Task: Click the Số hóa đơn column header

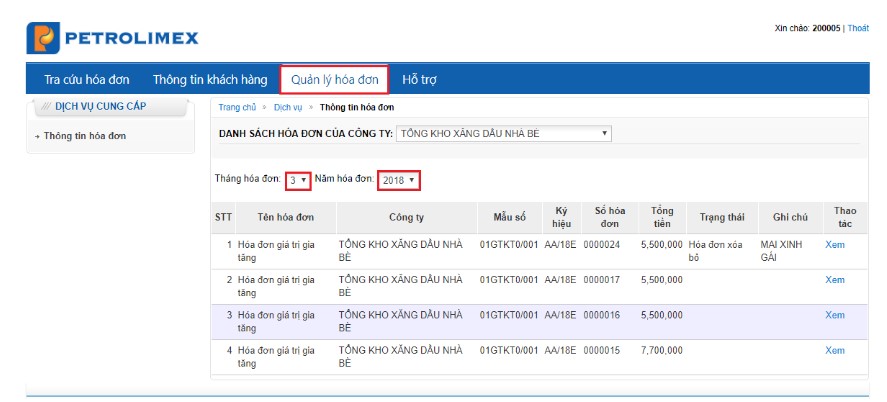Action: click(x=610, y=217)
